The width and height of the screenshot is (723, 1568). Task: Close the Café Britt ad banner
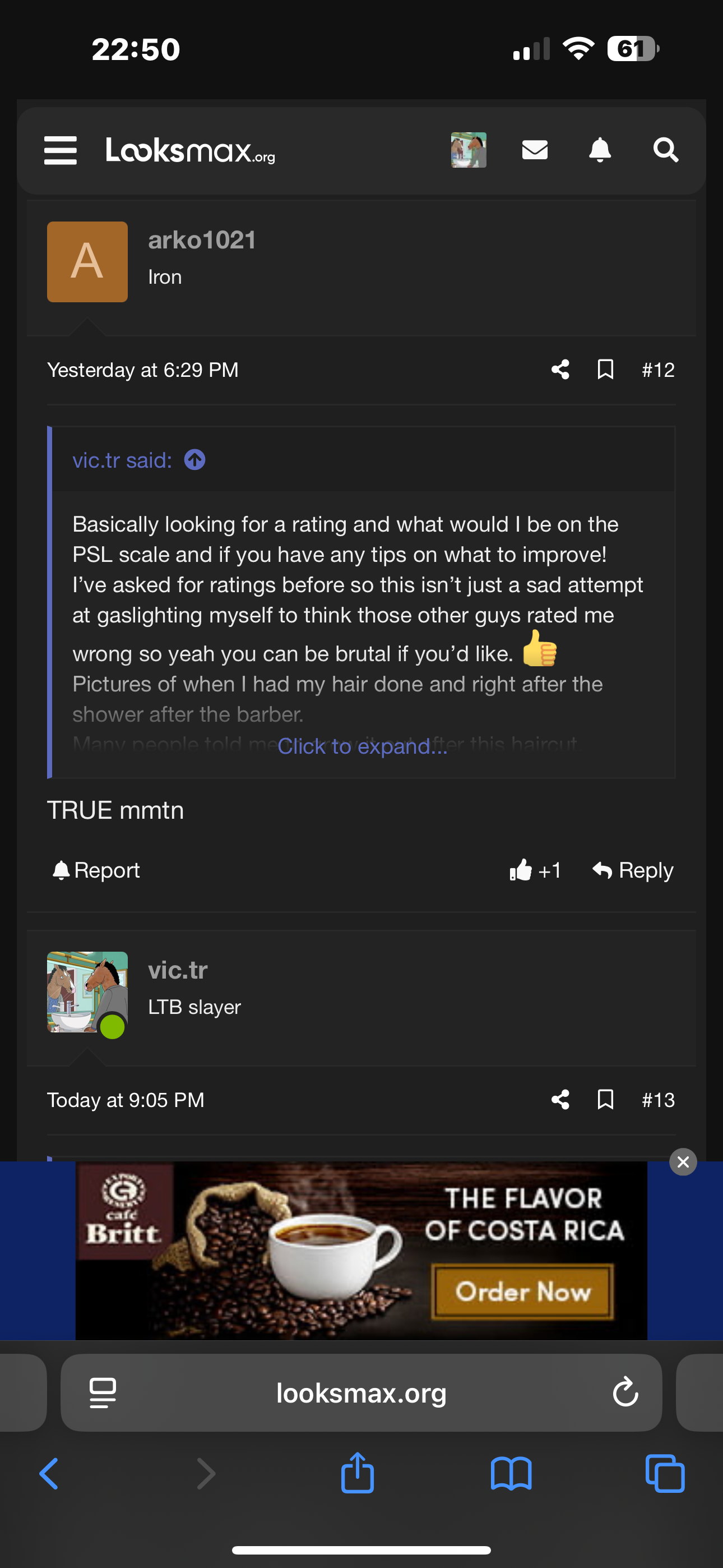[x=683, y=1162]
